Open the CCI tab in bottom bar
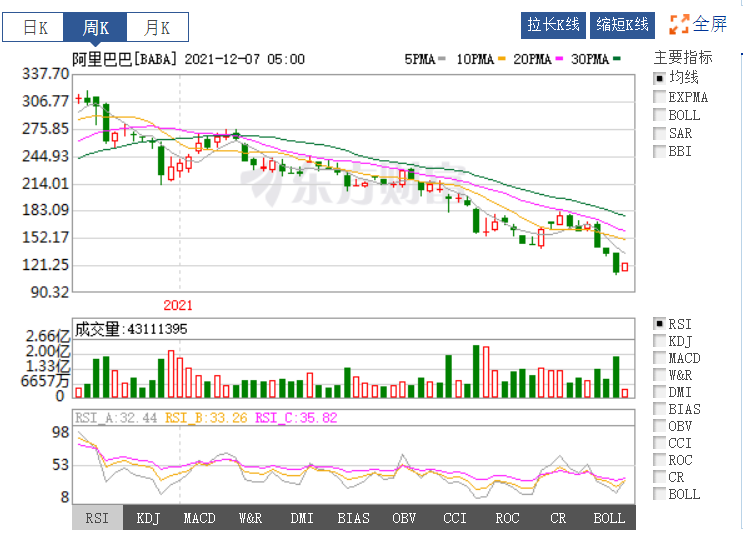The height and width of the screenshot is (548, 743). [x=455, y=518]
